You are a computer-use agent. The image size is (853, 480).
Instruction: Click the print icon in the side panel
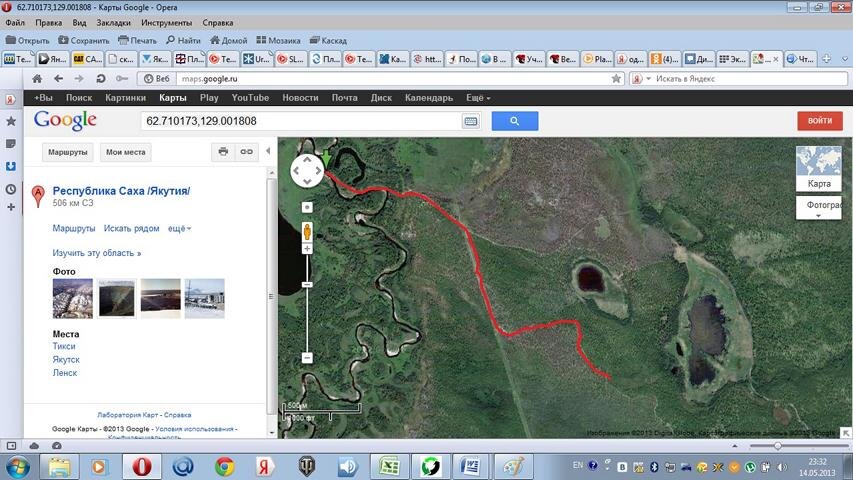(223, 152)
